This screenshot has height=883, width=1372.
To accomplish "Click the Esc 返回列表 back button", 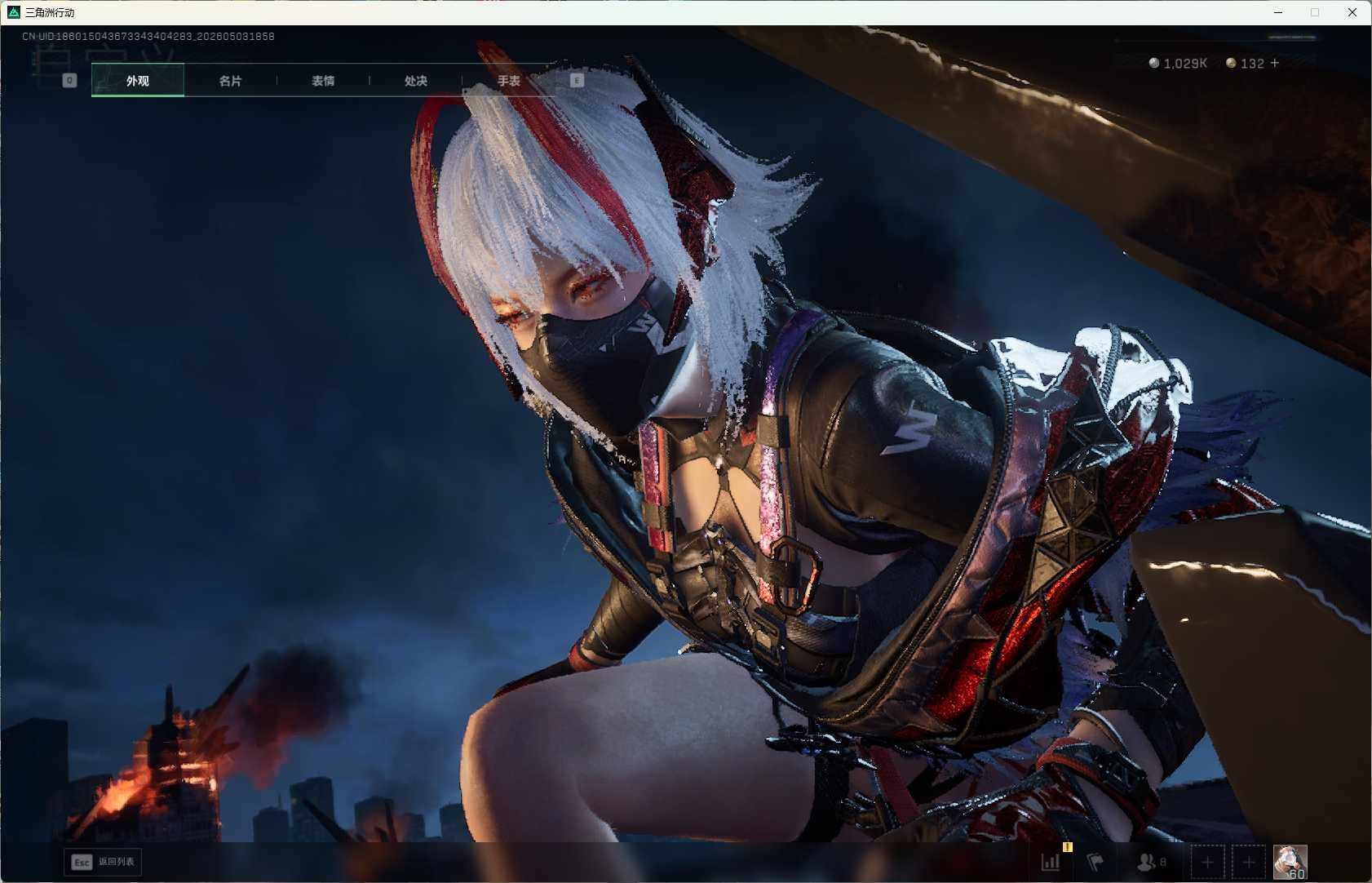I will click(103, 862).
